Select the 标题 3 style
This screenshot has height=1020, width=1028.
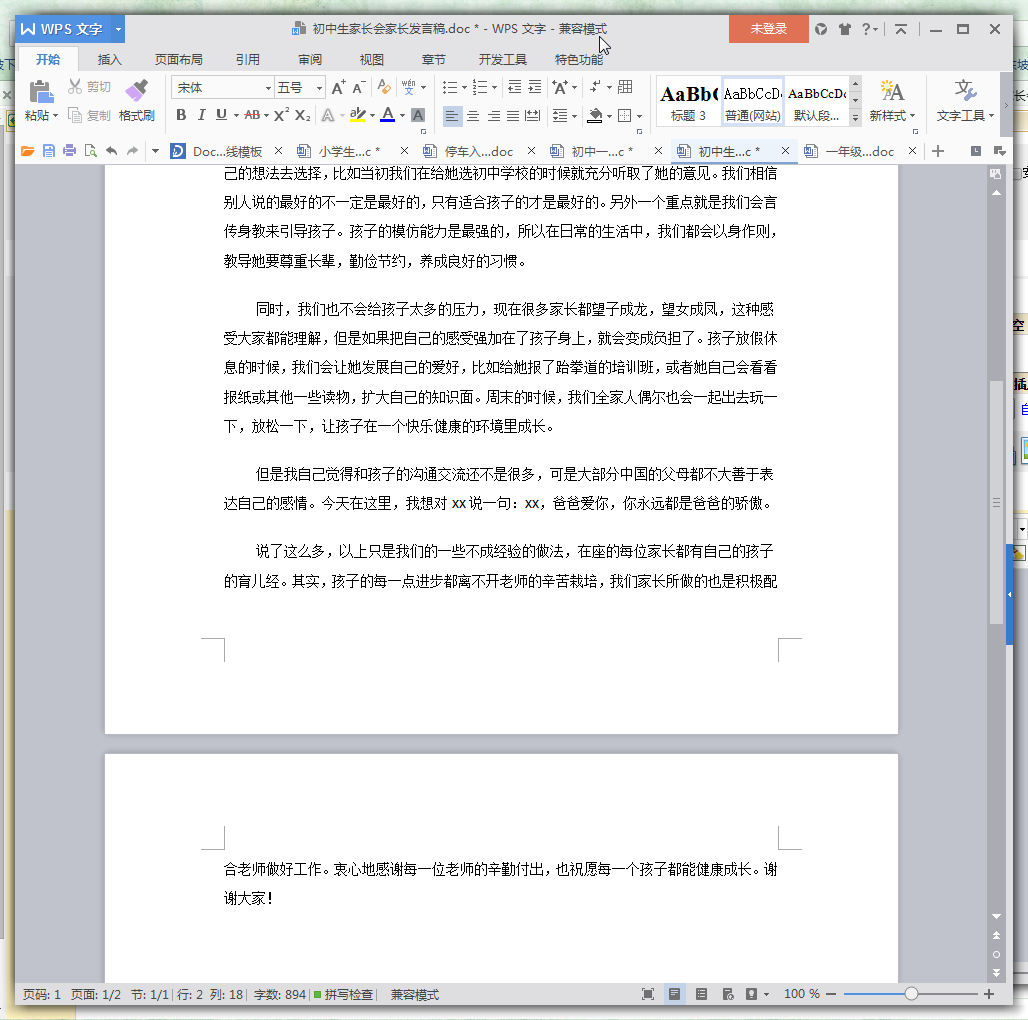[x=688, y=102]
